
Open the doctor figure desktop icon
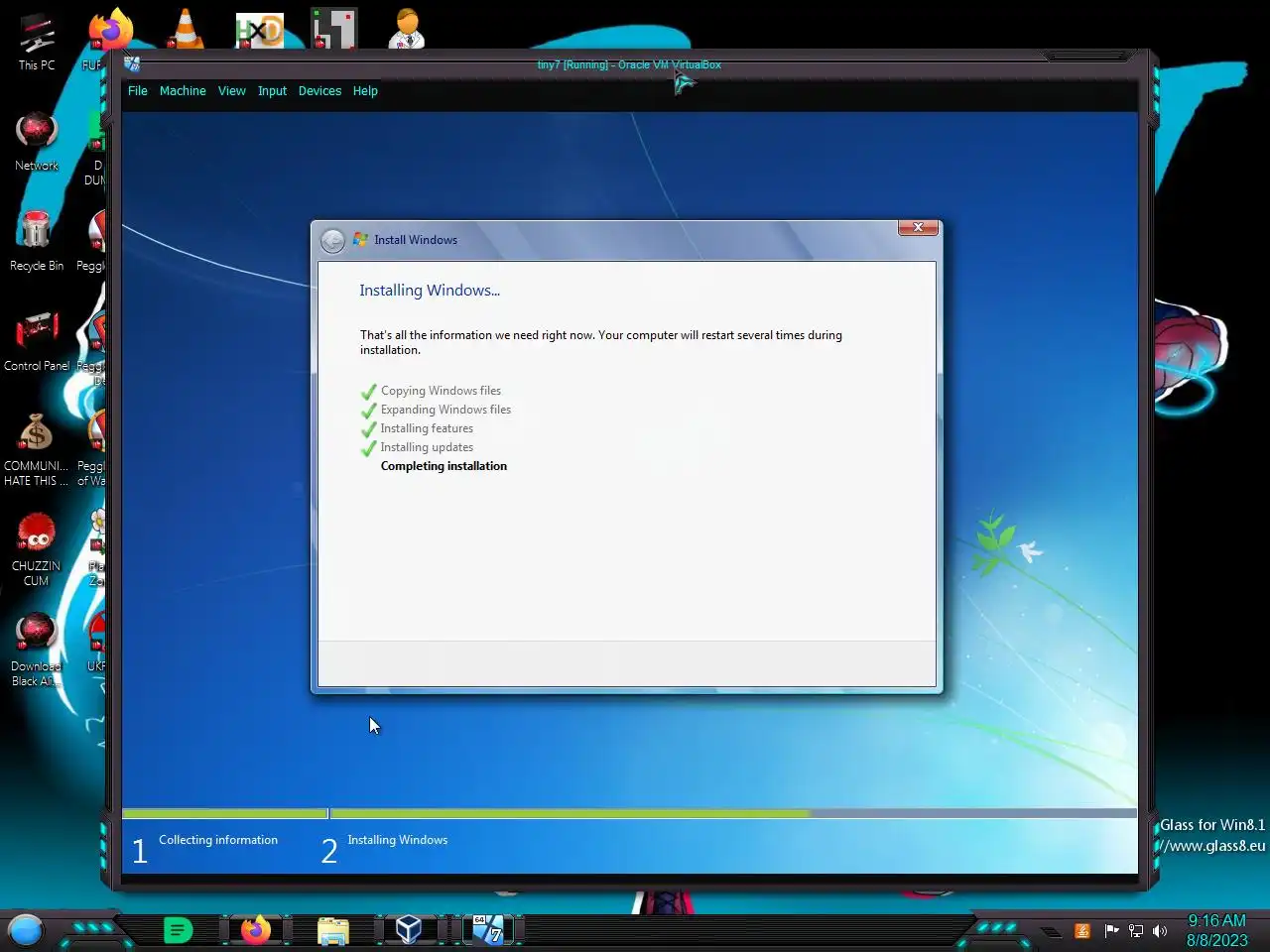coord(407,29)
